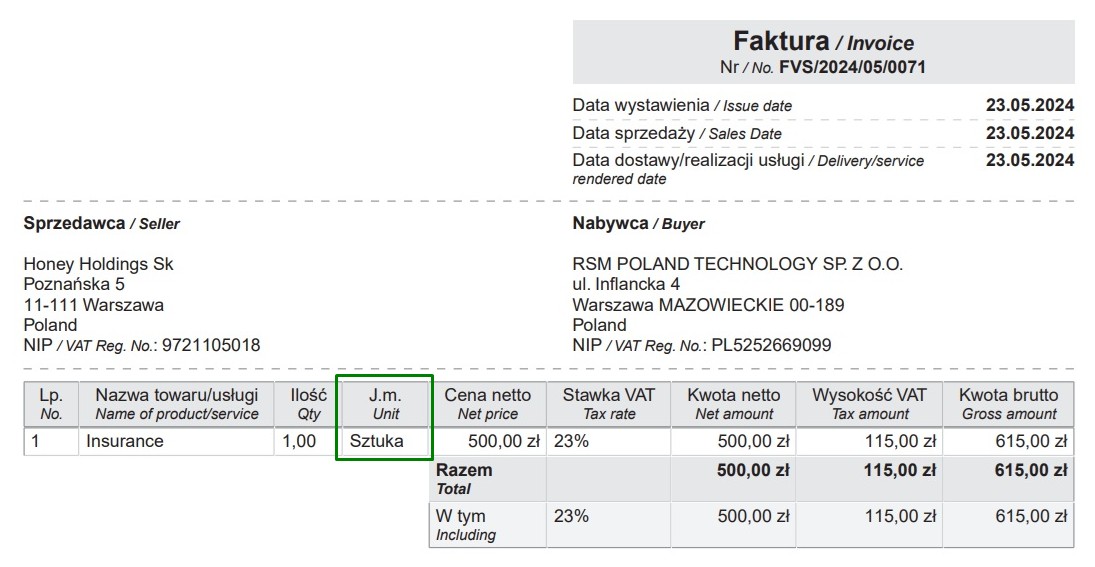Click the Faktura / Invoice title
The image size is (1095, 567).
pos(823,42)
